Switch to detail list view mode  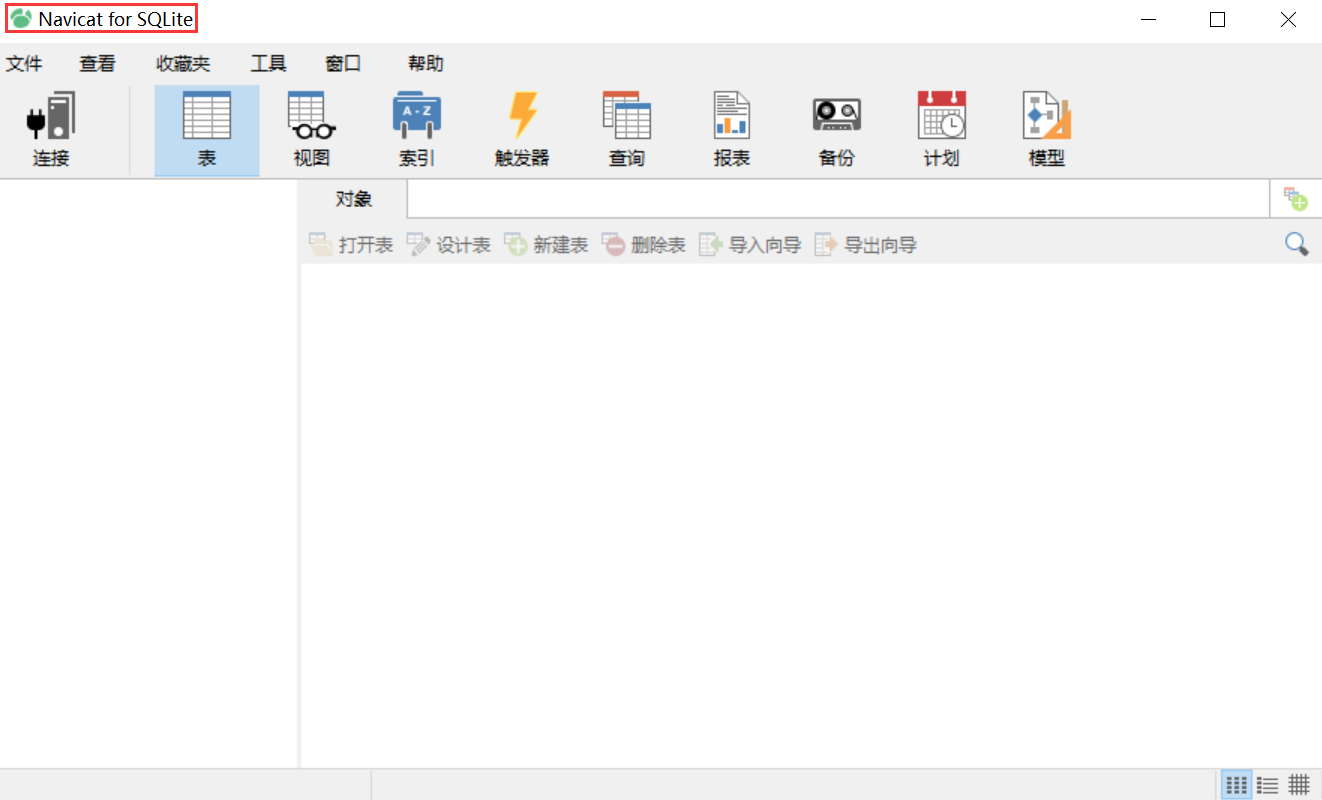click(x=1267, y=784)
